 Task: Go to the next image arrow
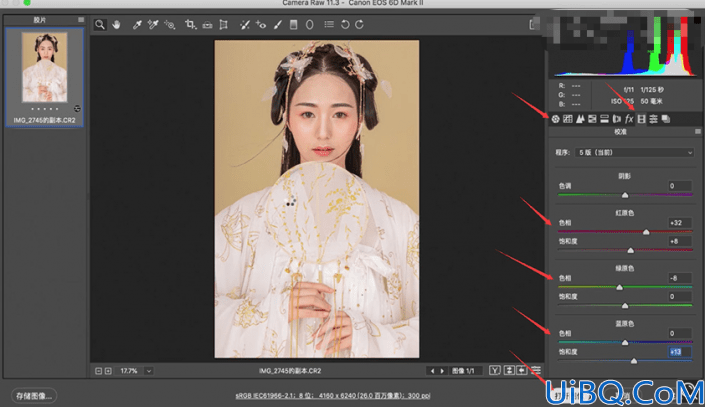coord(442,371)
